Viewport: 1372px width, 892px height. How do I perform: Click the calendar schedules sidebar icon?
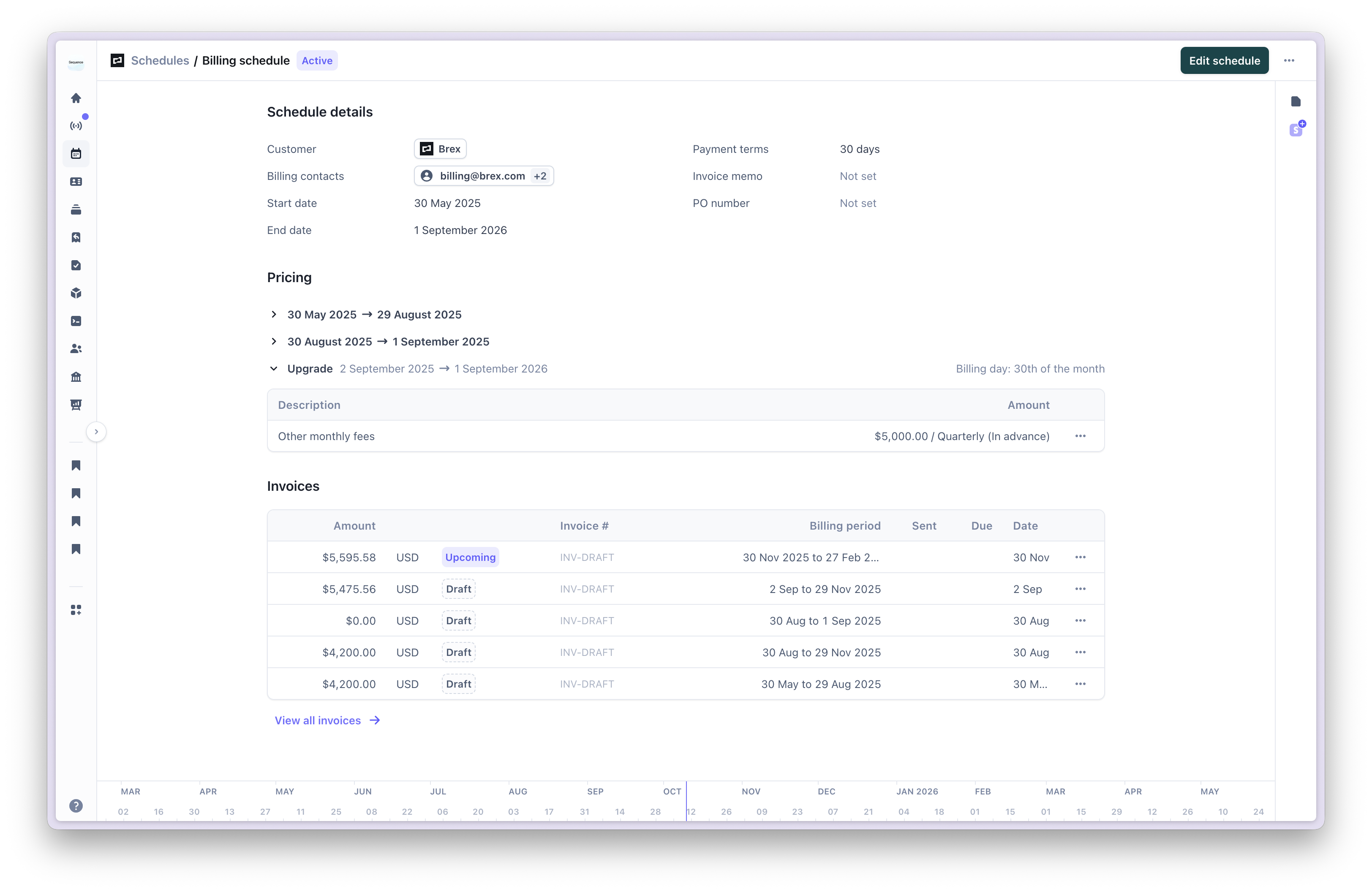tap(76, 154)
